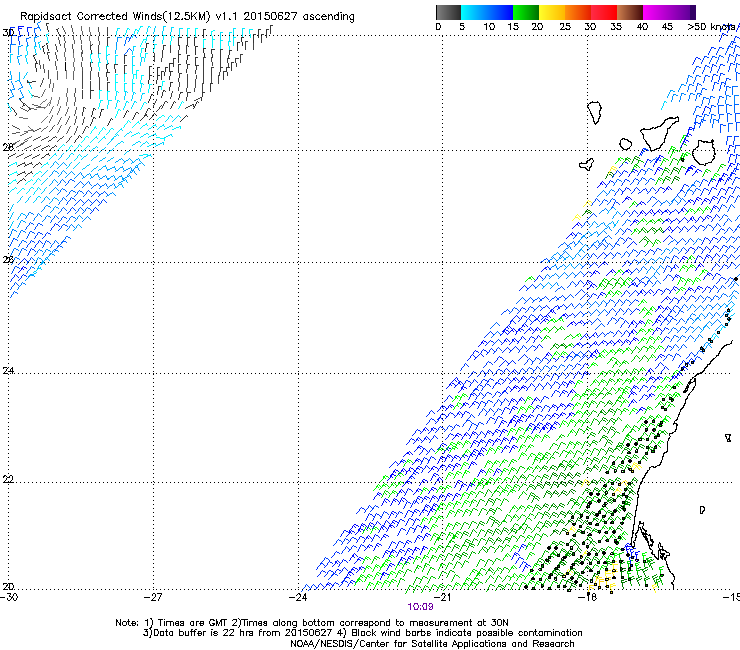Image resolution: width=740 pixels, height=650 pixels.
Task: Click the '-30' longitude axis label
Action: point(8,597)
